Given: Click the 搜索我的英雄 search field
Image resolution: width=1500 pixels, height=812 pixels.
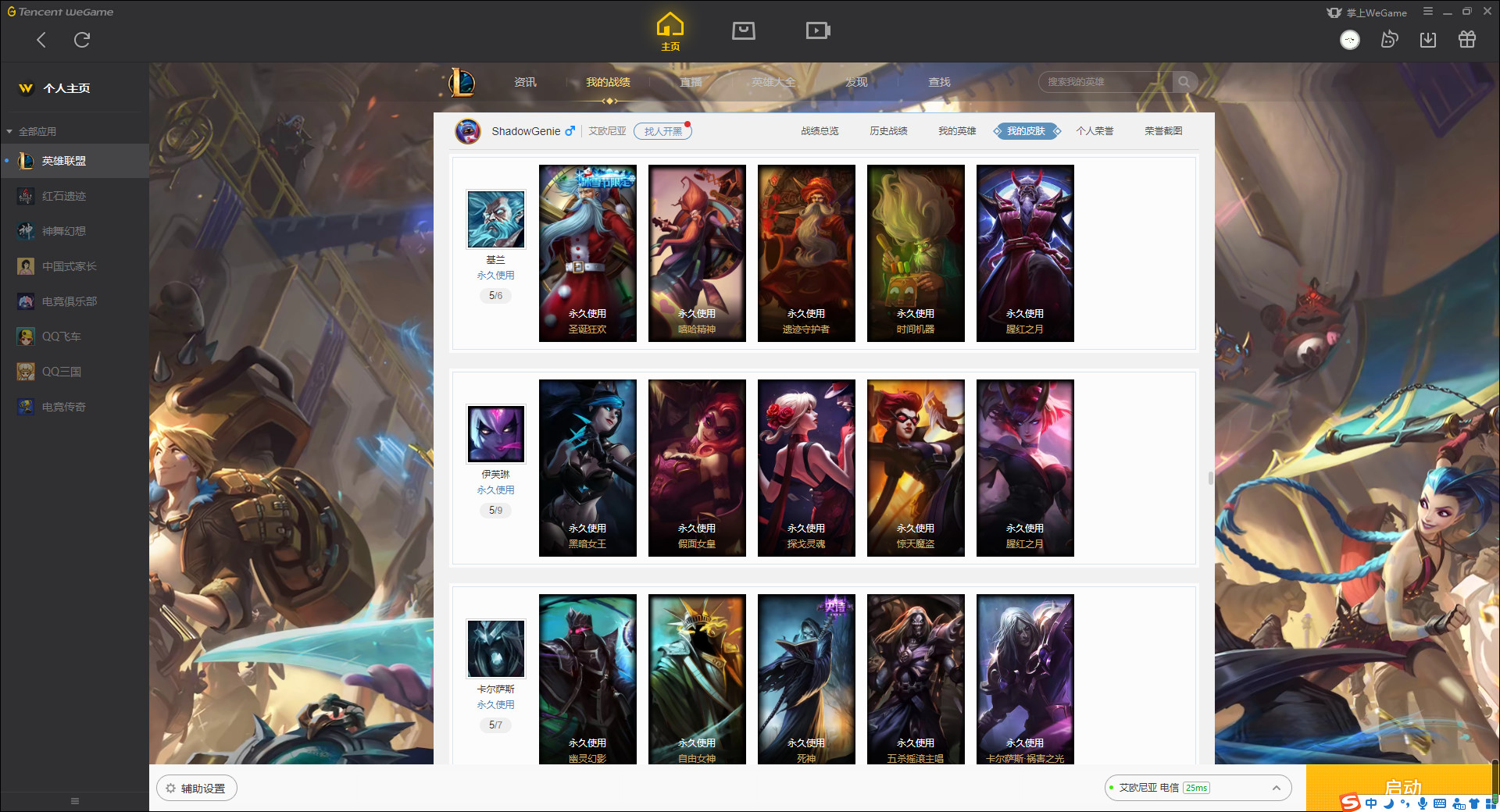Looking at the screenshot, I should coord(1105,82).
